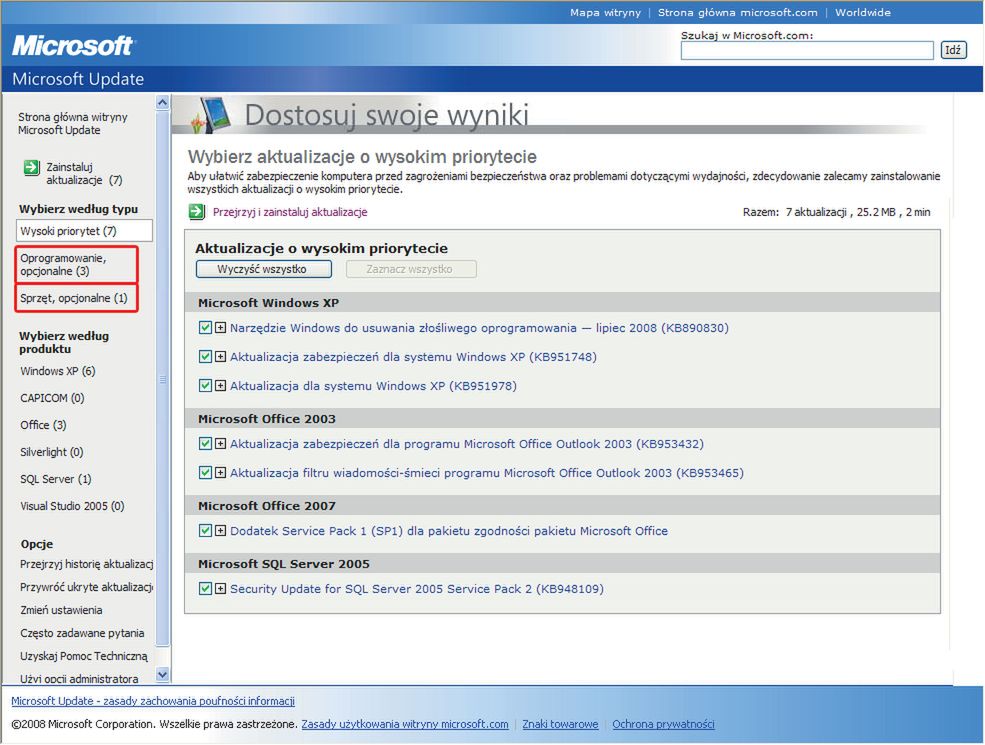Expand Outlook junk filter update KB953465 details
The height and width of the screenshot is (745, 985).
[x=220, y=473]
